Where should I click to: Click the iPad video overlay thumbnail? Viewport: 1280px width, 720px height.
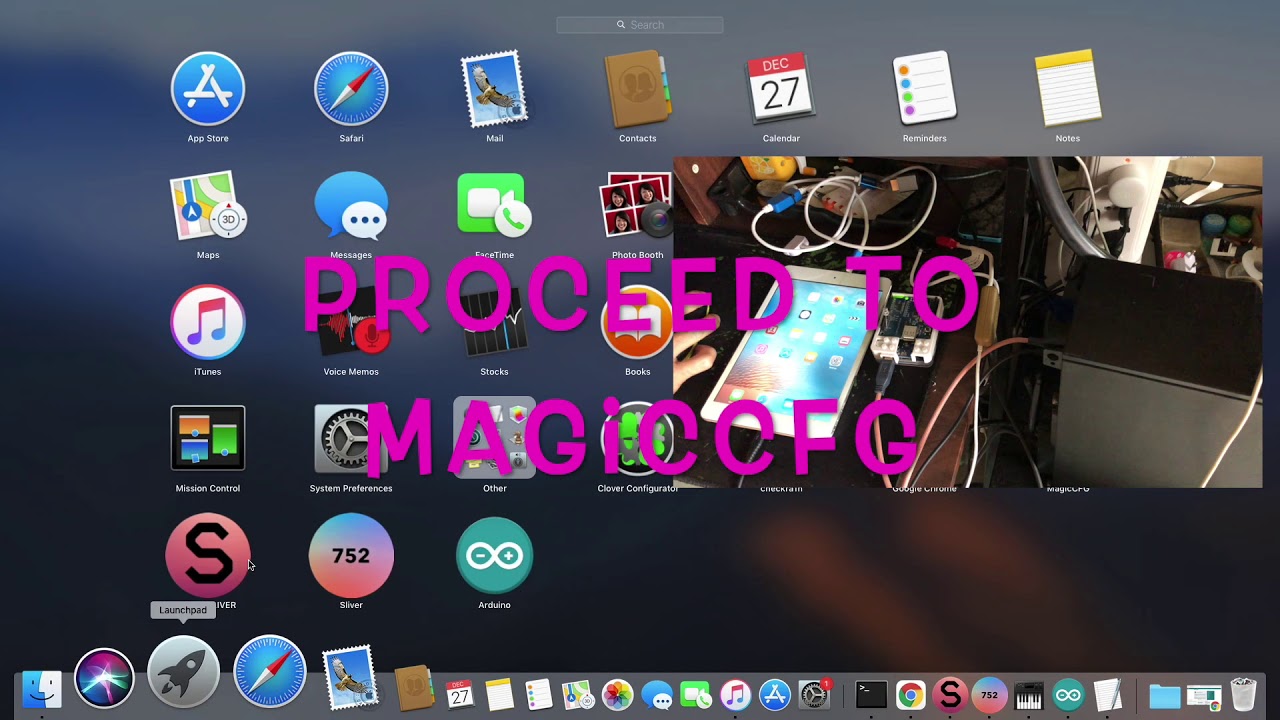coord(968,322)
